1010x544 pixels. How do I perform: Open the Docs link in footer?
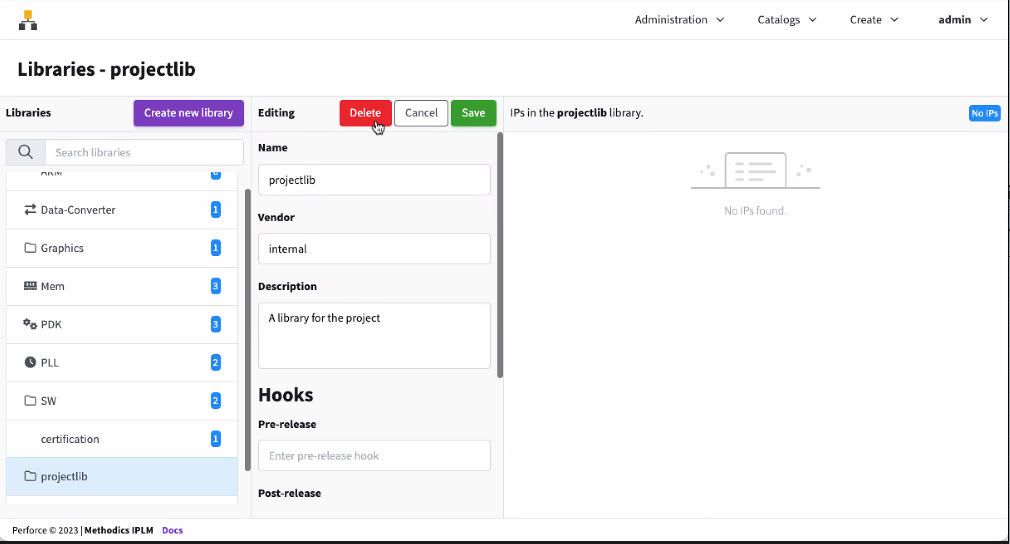click(x=172, y=530)
